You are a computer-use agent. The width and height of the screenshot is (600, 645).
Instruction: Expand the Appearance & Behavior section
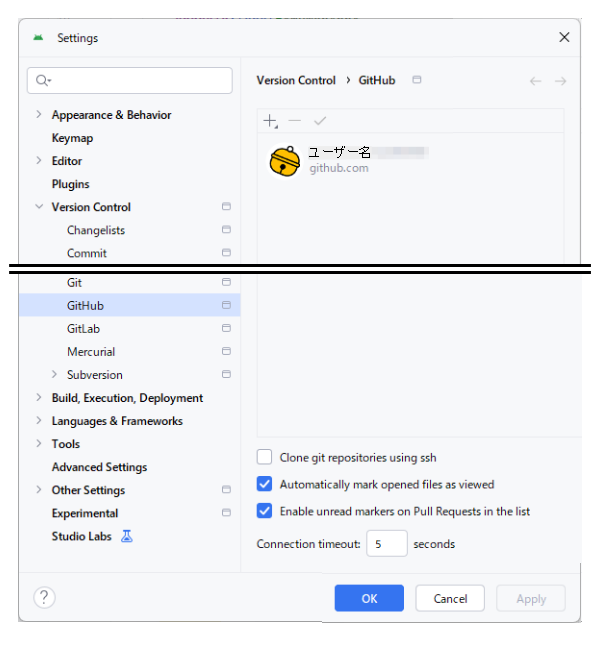39,115
